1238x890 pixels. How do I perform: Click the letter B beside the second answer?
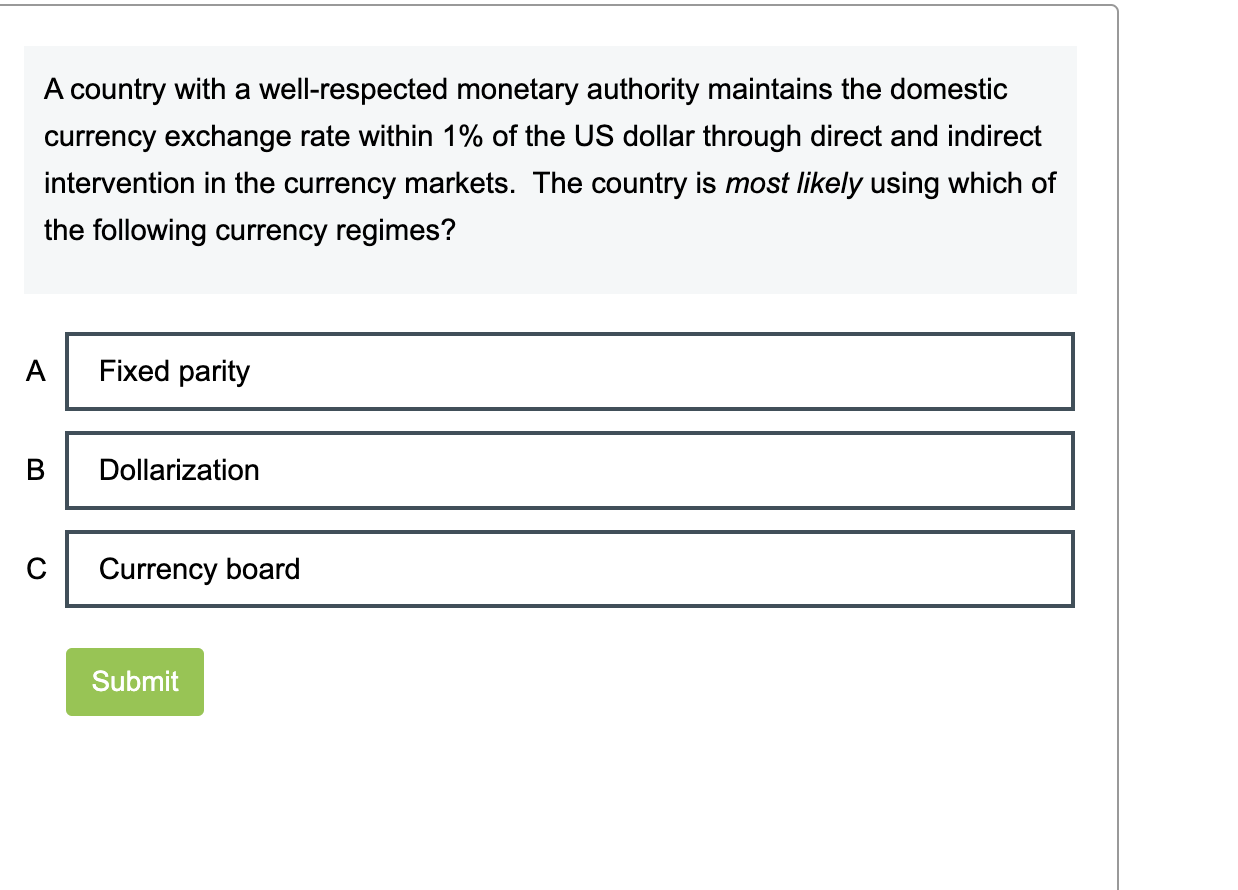[36, 470]
